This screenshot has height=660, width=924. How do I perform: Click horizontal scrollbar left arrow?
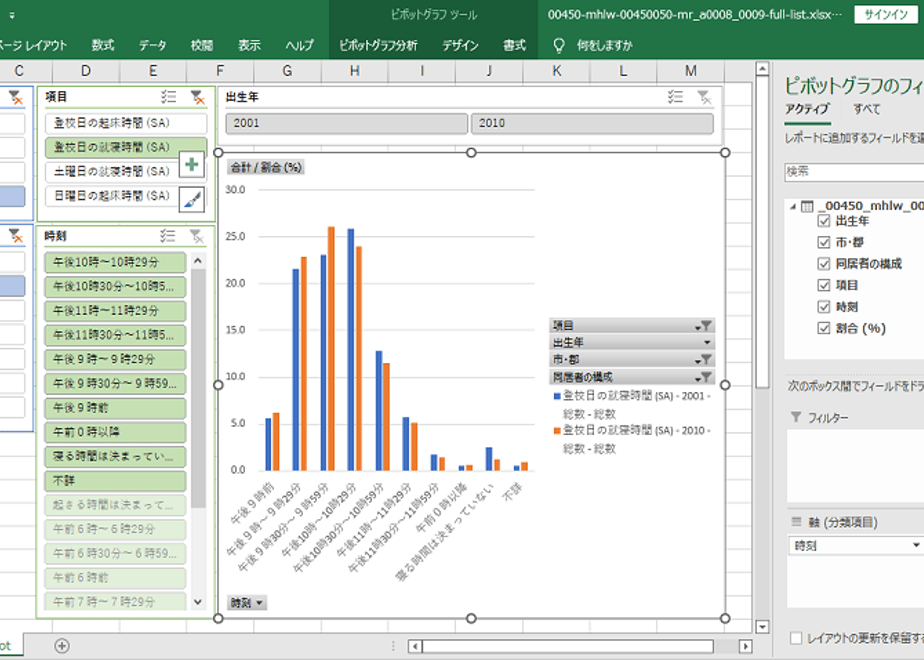click(415, 646)
